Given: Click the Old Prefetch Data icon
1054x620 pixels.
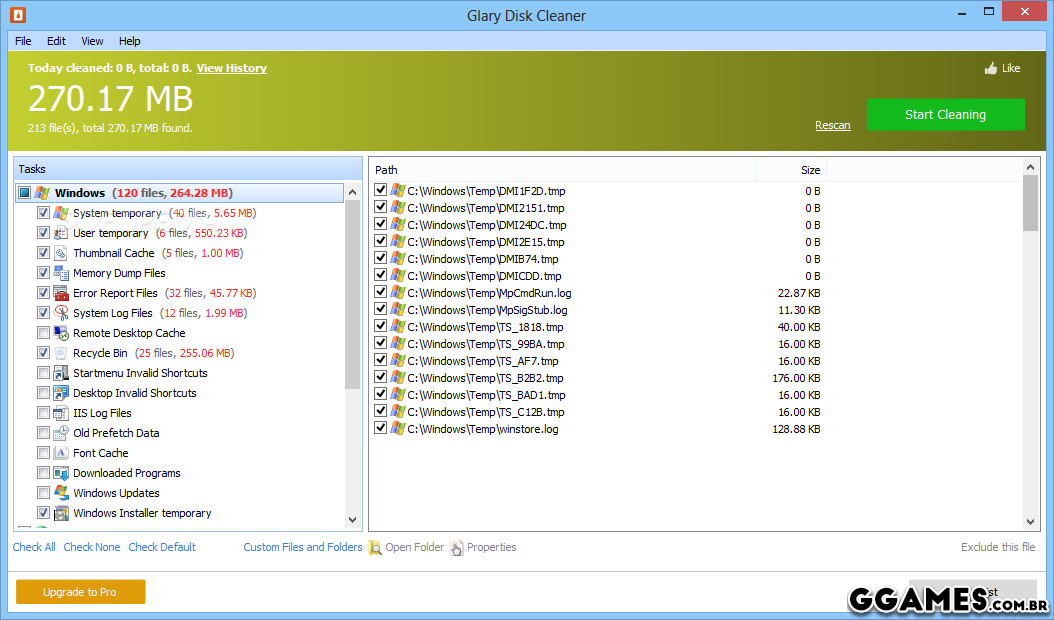Looking at the screenshot, I should (x=61, y=433).
